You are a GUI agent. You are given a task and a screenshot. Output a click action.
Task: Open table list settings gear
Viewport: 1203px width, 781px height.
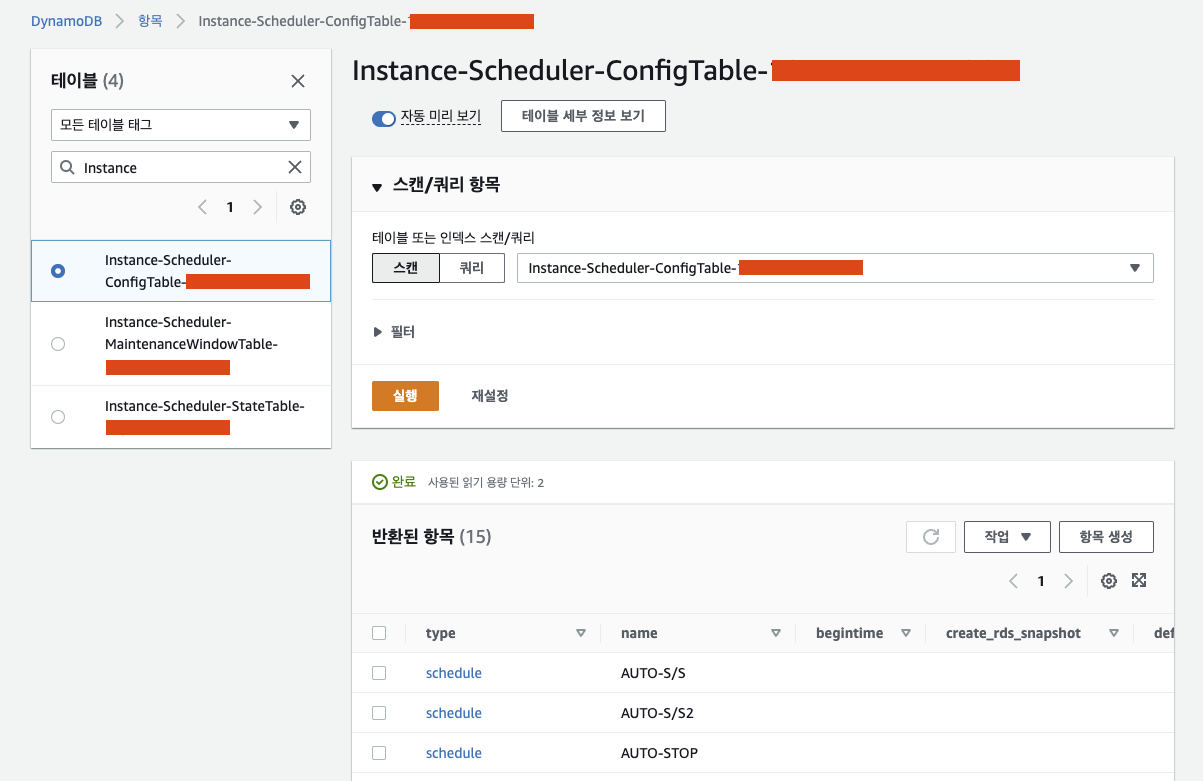(x=298, y=207)
